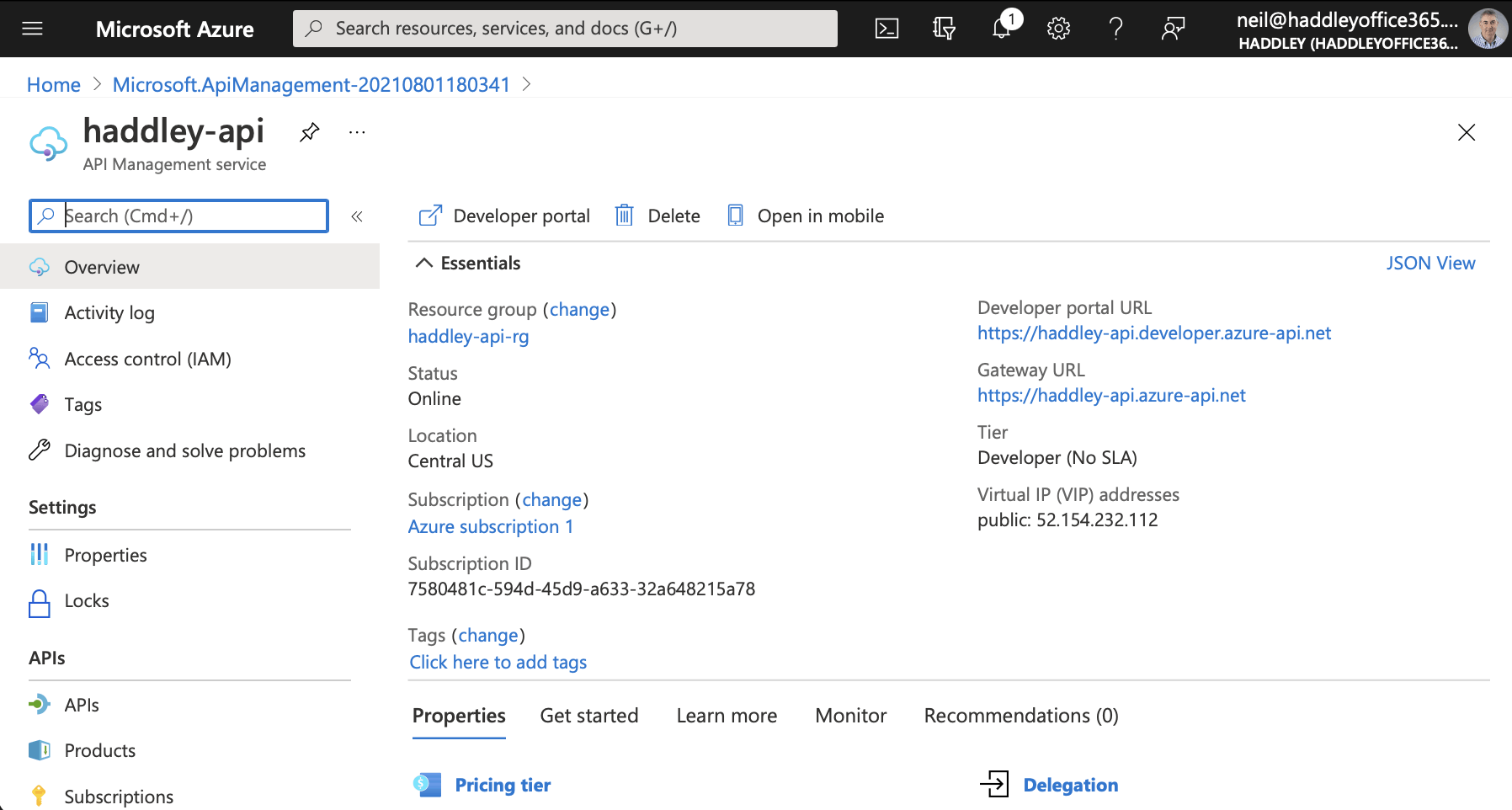Switch to the Monitor tab
Viewport: 1512px width, 810px height.
(850, 716)
